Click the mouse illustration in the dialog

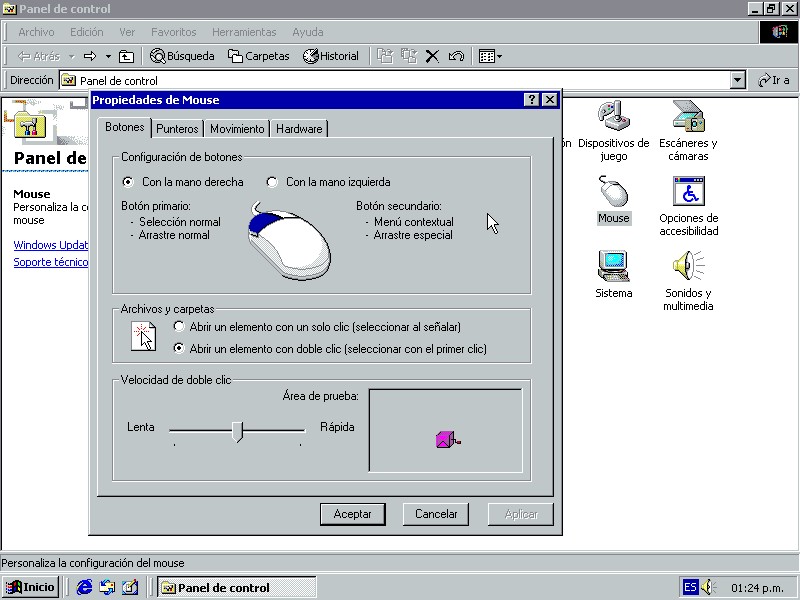point(289,241)
